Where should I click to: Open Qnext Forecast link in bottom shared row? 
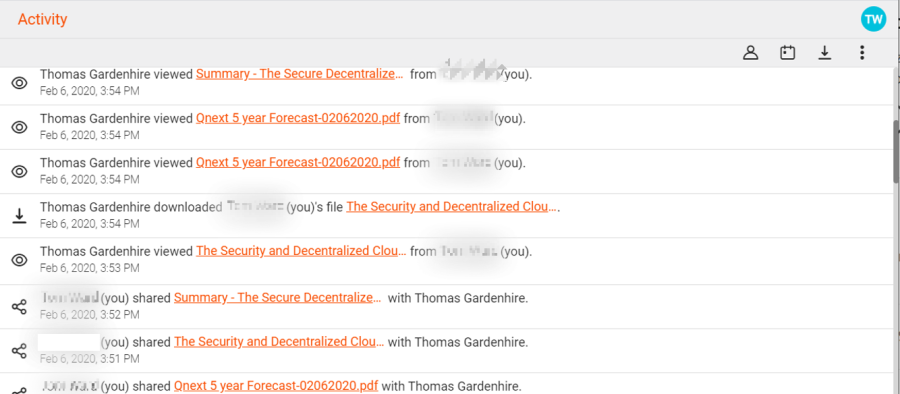276,386
